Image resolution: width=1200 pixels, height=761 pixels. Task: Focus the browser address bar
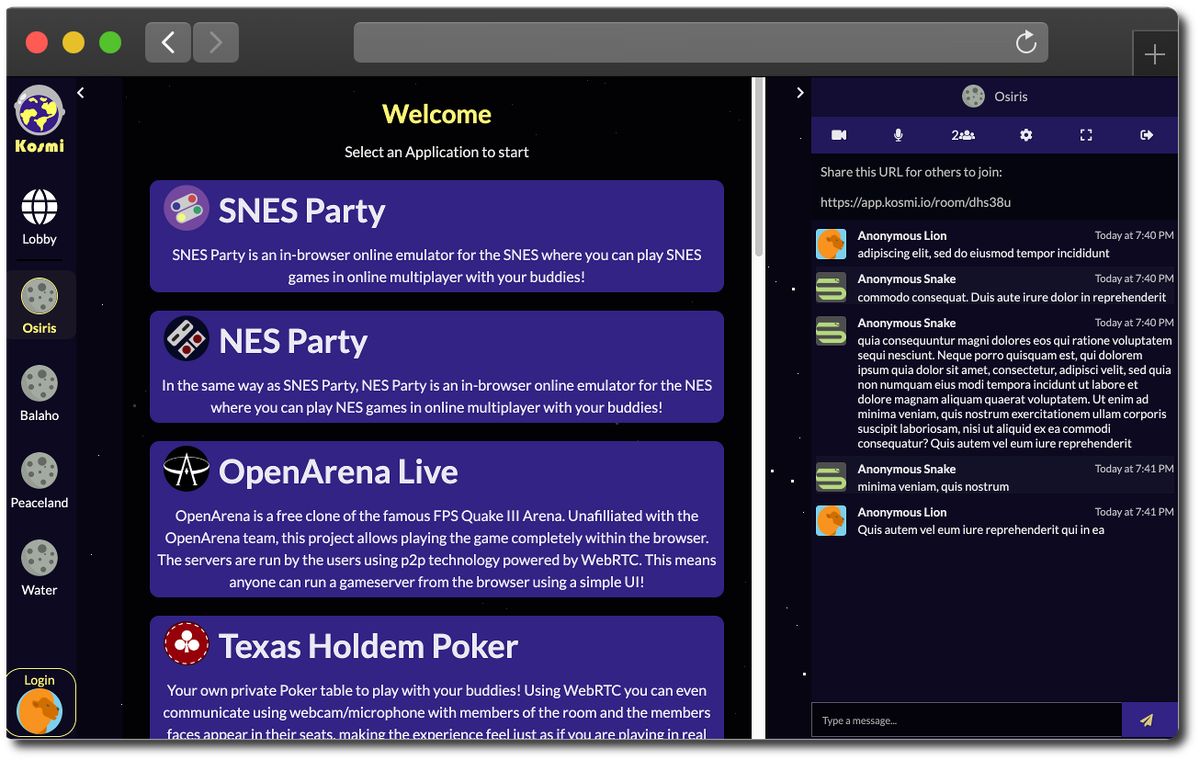[700, 42]
